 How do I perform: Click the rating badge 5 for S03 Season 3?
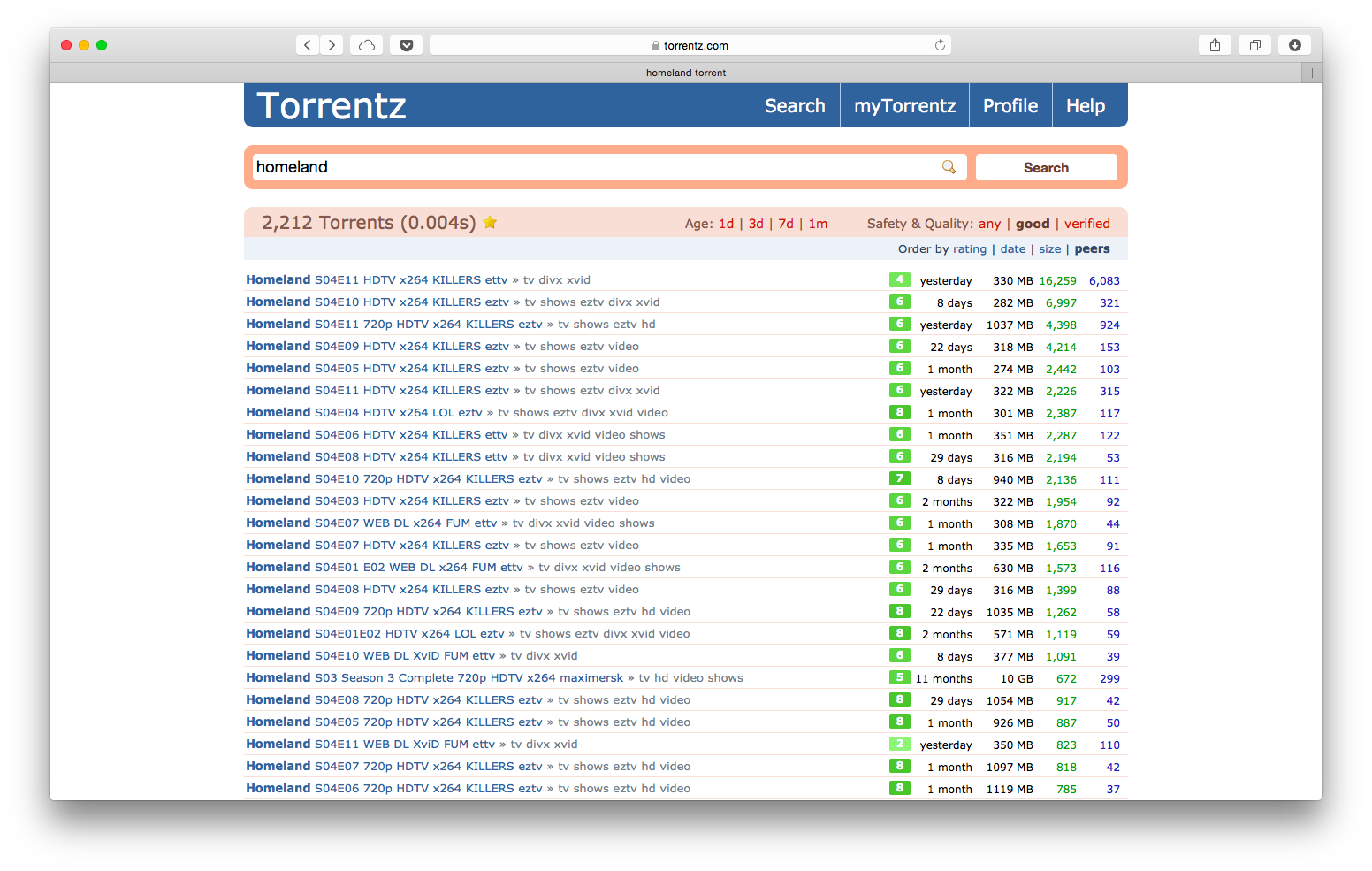(x=900, y=677)
